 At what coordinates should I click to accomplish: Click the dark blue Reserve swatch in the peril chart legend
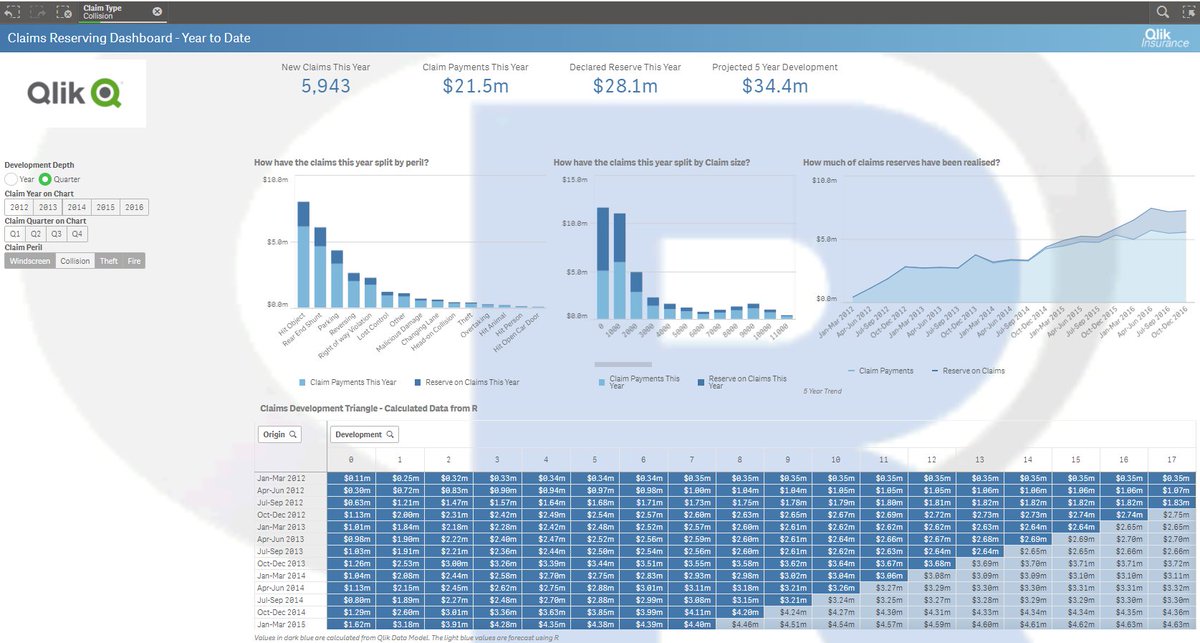pyautogui.click(x=417, y=382)
